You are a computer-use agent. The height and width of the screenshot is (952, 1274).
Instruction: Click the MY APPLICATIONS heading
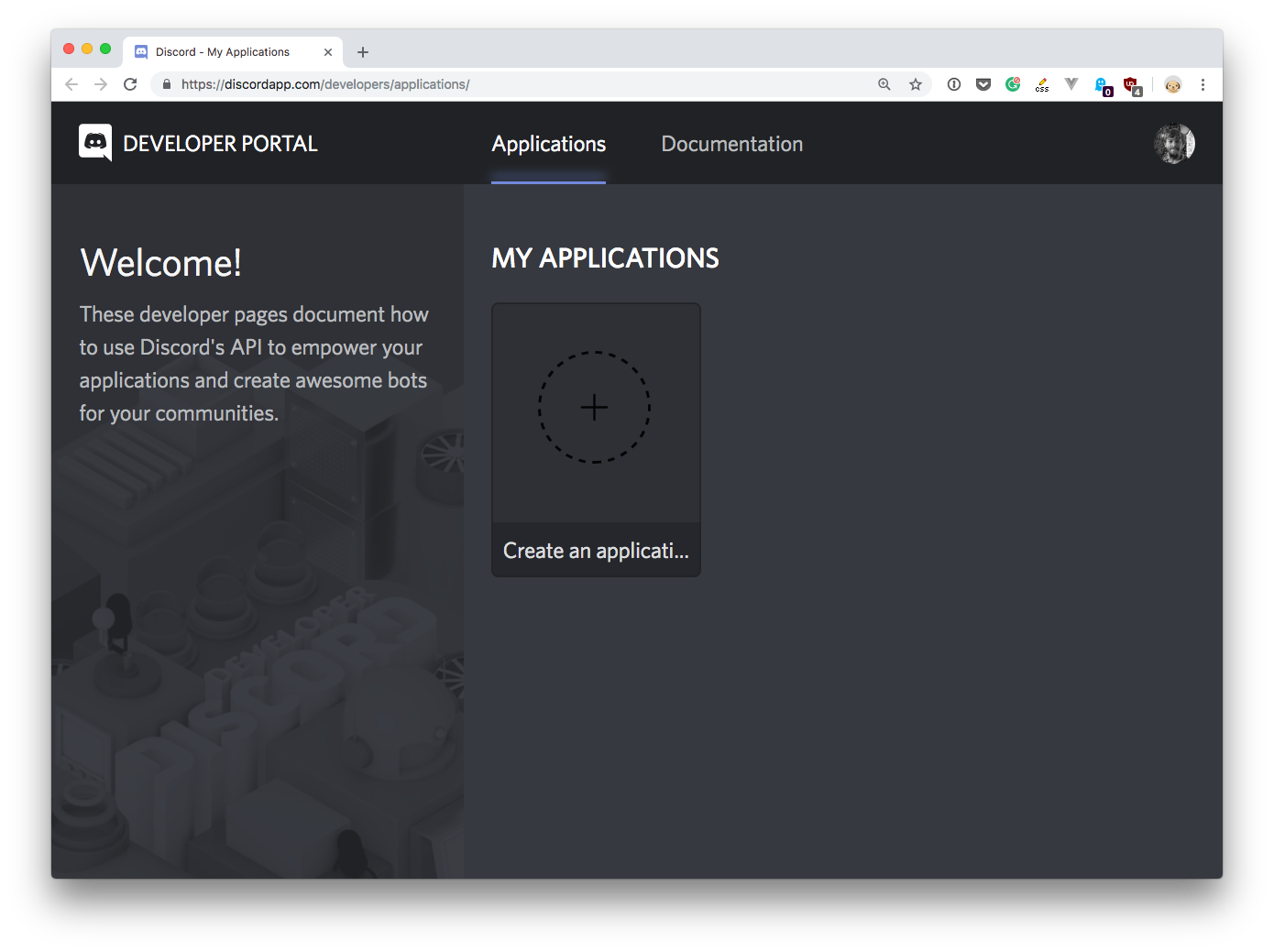pyautogui.click(x=605, y=258)
